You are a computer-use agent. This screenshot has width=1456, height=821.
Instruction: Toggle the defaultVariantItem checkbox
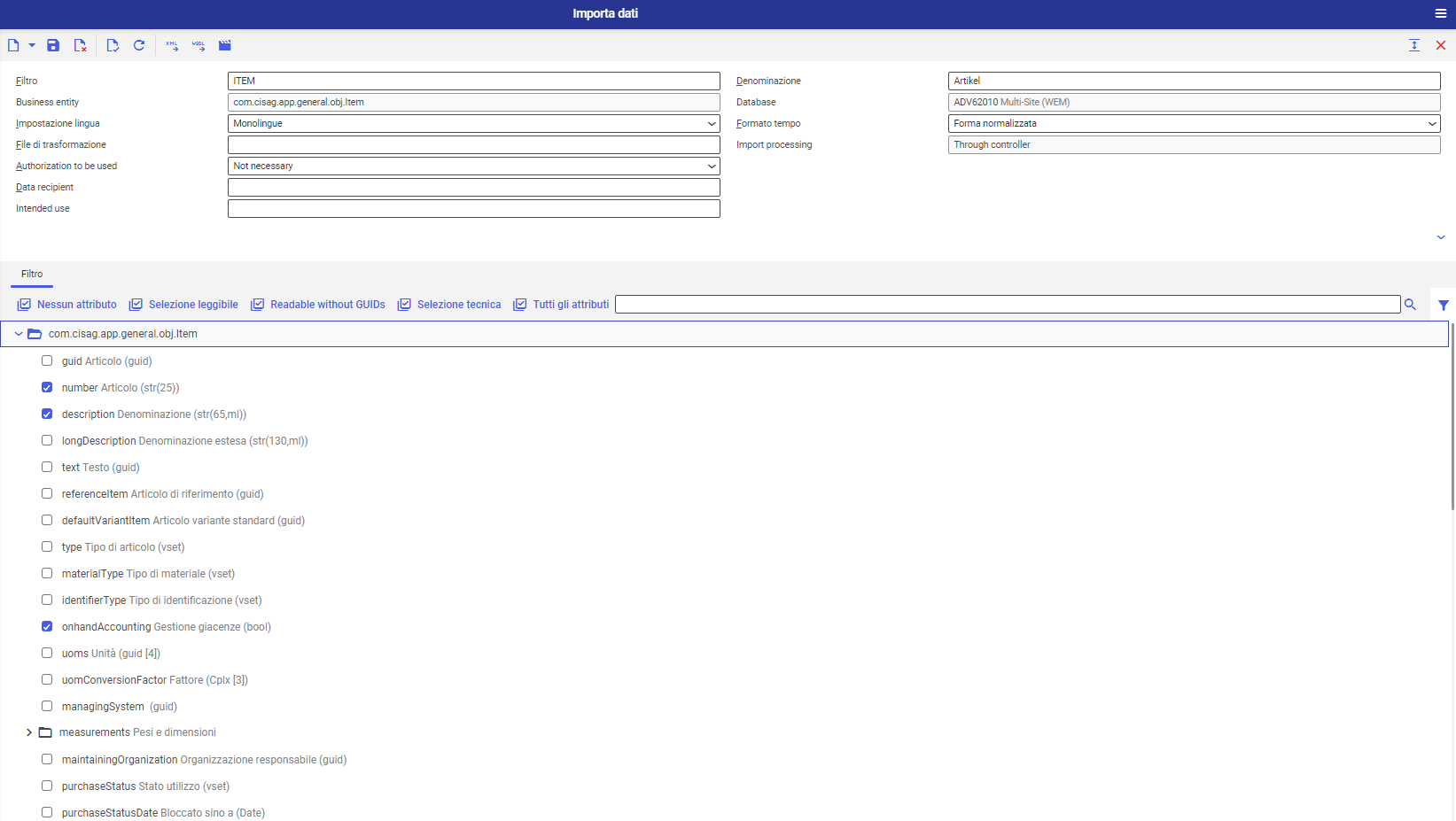[x=47, y=520]
